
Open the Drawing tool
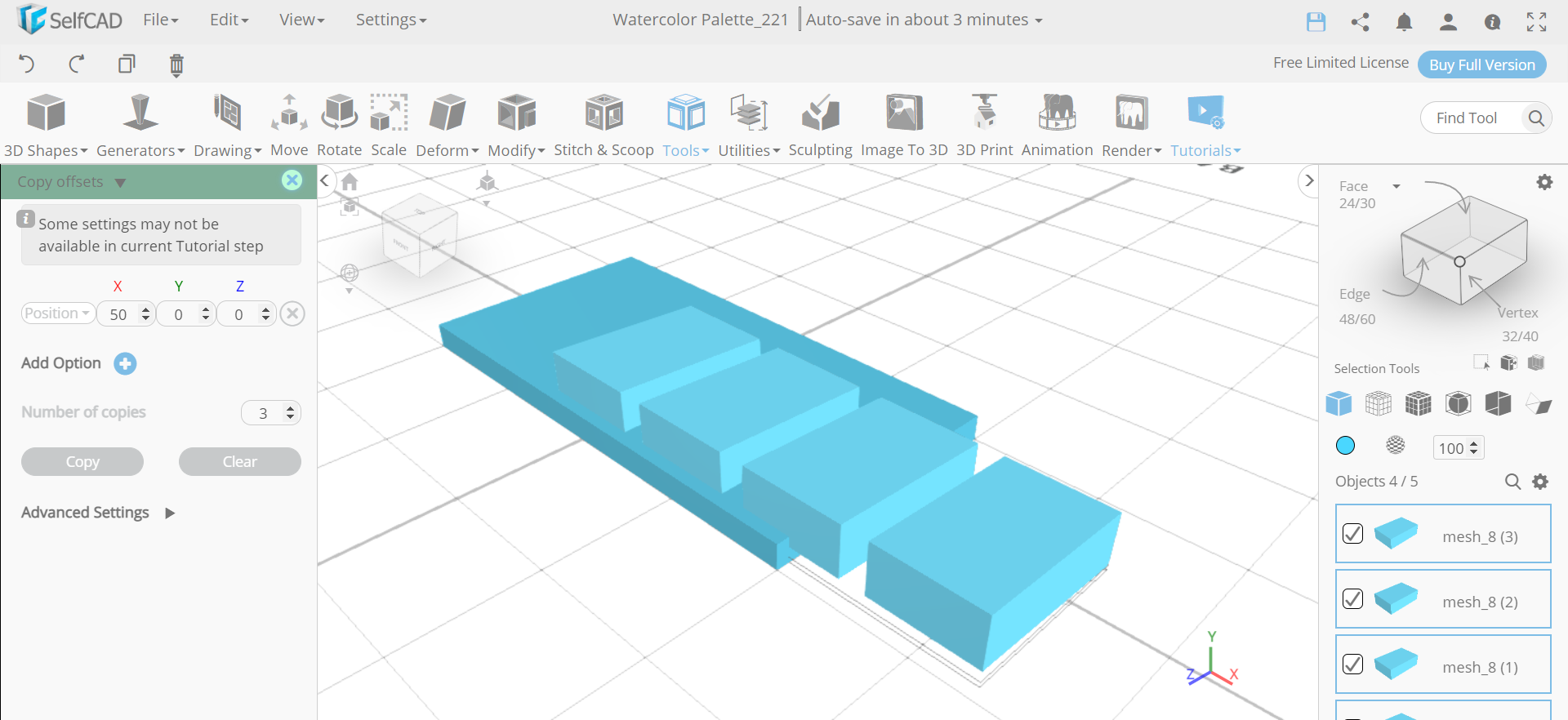pyautogui.click(x=227, y=126)
